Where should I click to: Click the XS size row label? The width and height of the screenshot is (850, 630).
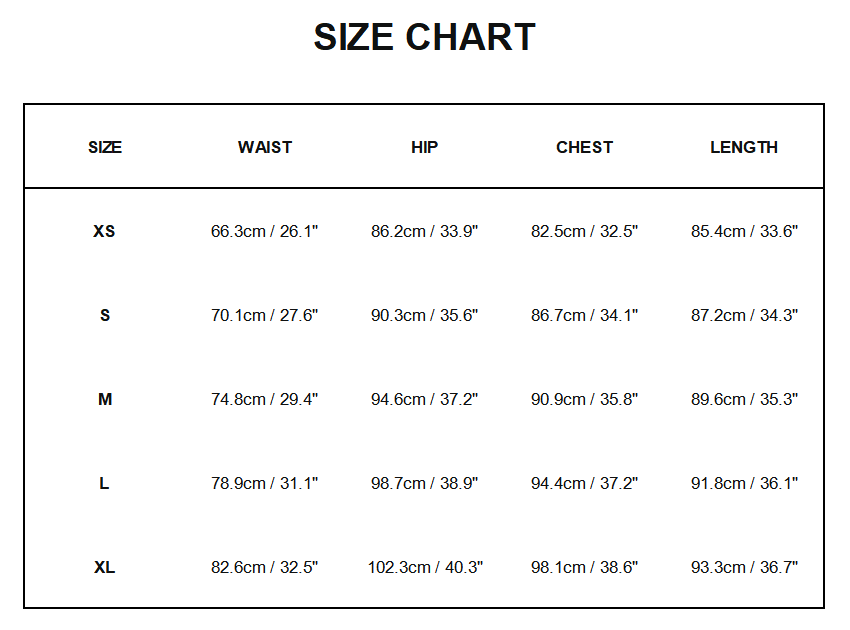[x=105, y=231]
